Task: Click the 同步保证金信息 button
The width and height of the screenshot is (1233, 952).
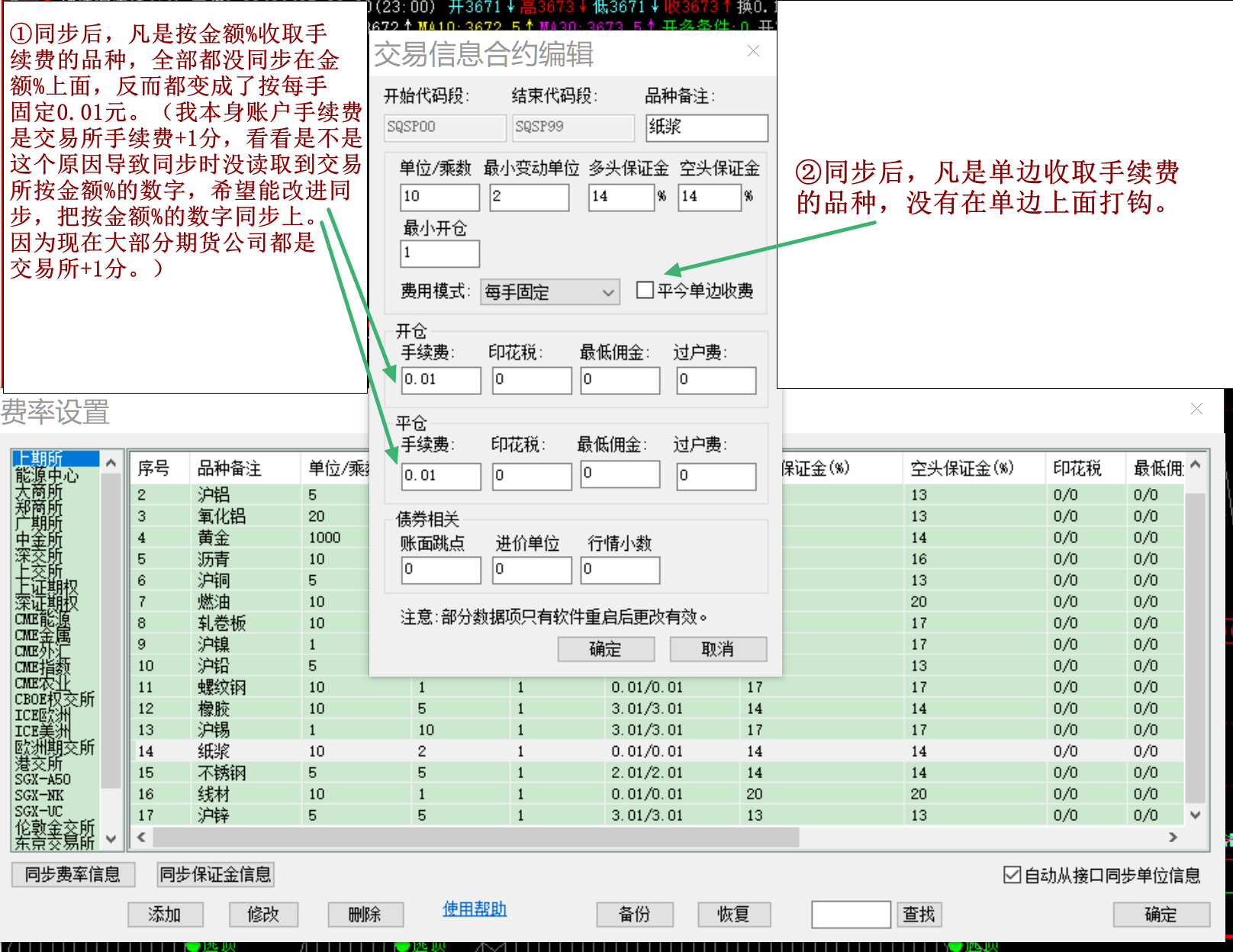Action: [x=215, y=874]
